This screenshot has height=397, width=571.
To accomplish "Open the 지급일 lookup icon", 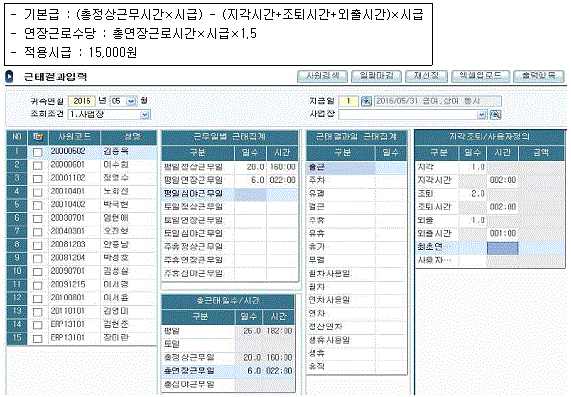I will (366, 101).
